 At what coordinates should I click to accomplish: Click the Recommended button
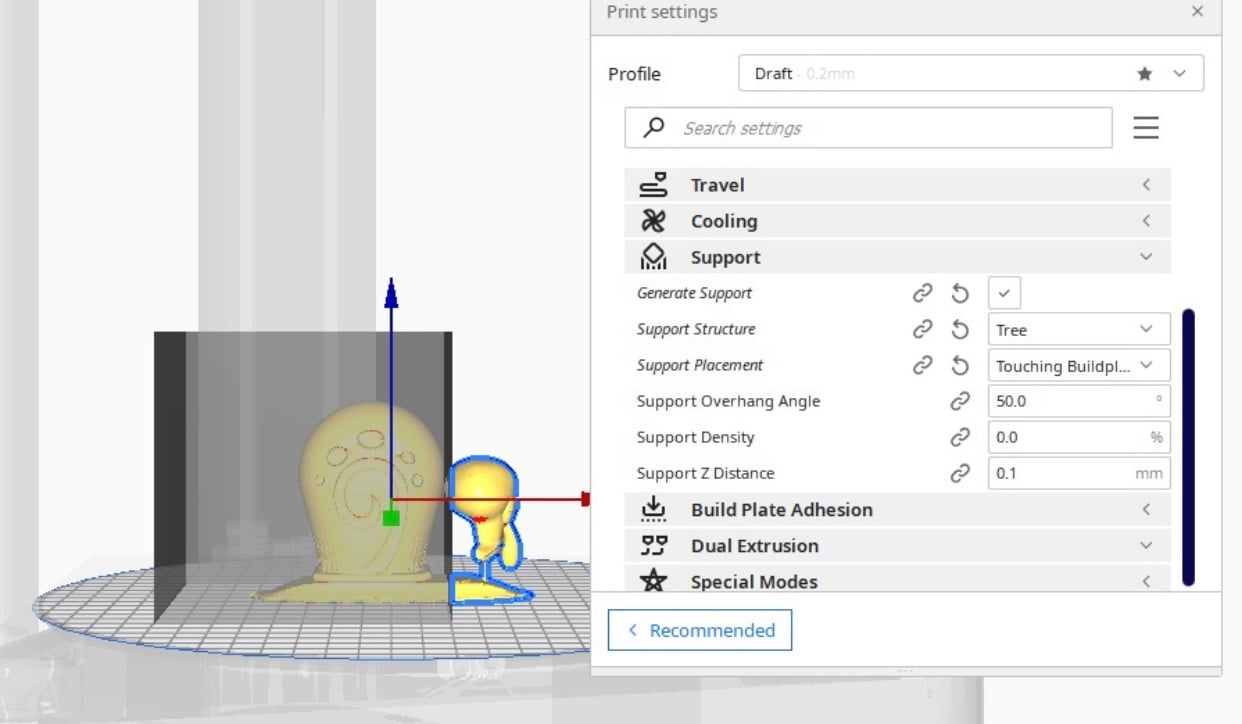click(700, 630)
